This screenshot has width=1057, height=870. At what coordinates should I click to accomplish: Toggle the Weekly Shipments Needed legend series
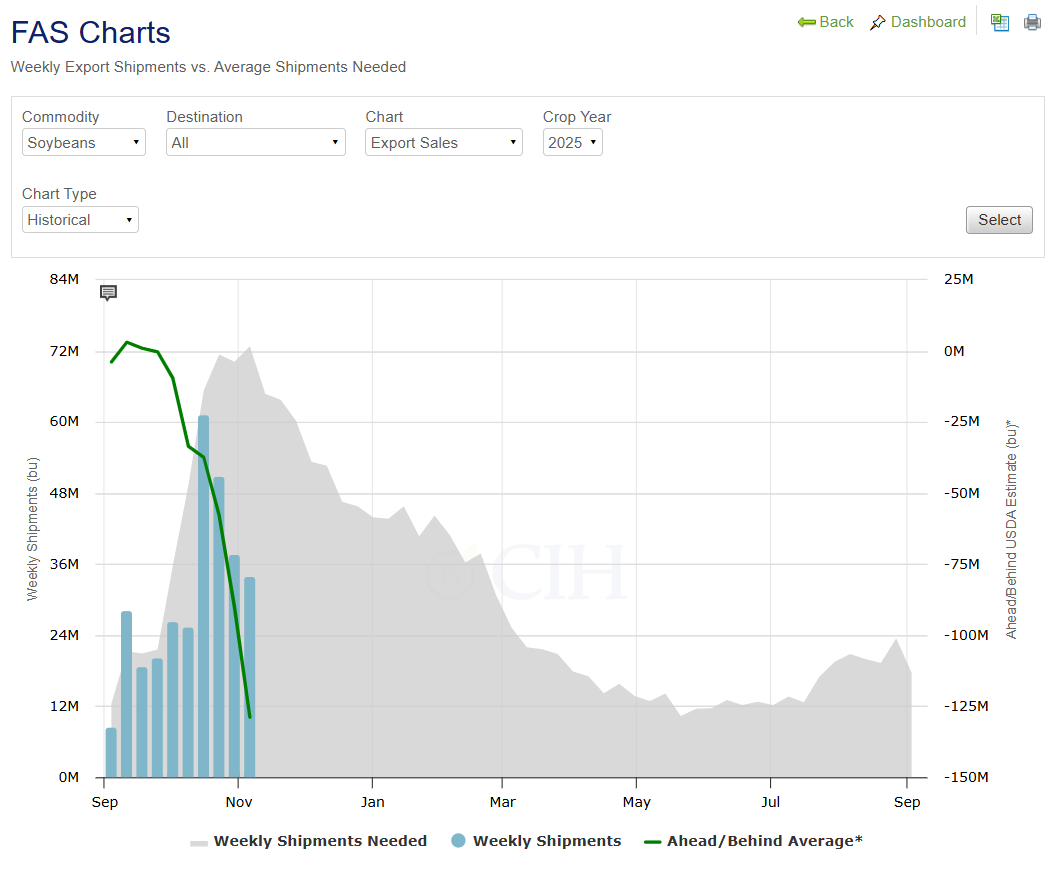point(309,841)
